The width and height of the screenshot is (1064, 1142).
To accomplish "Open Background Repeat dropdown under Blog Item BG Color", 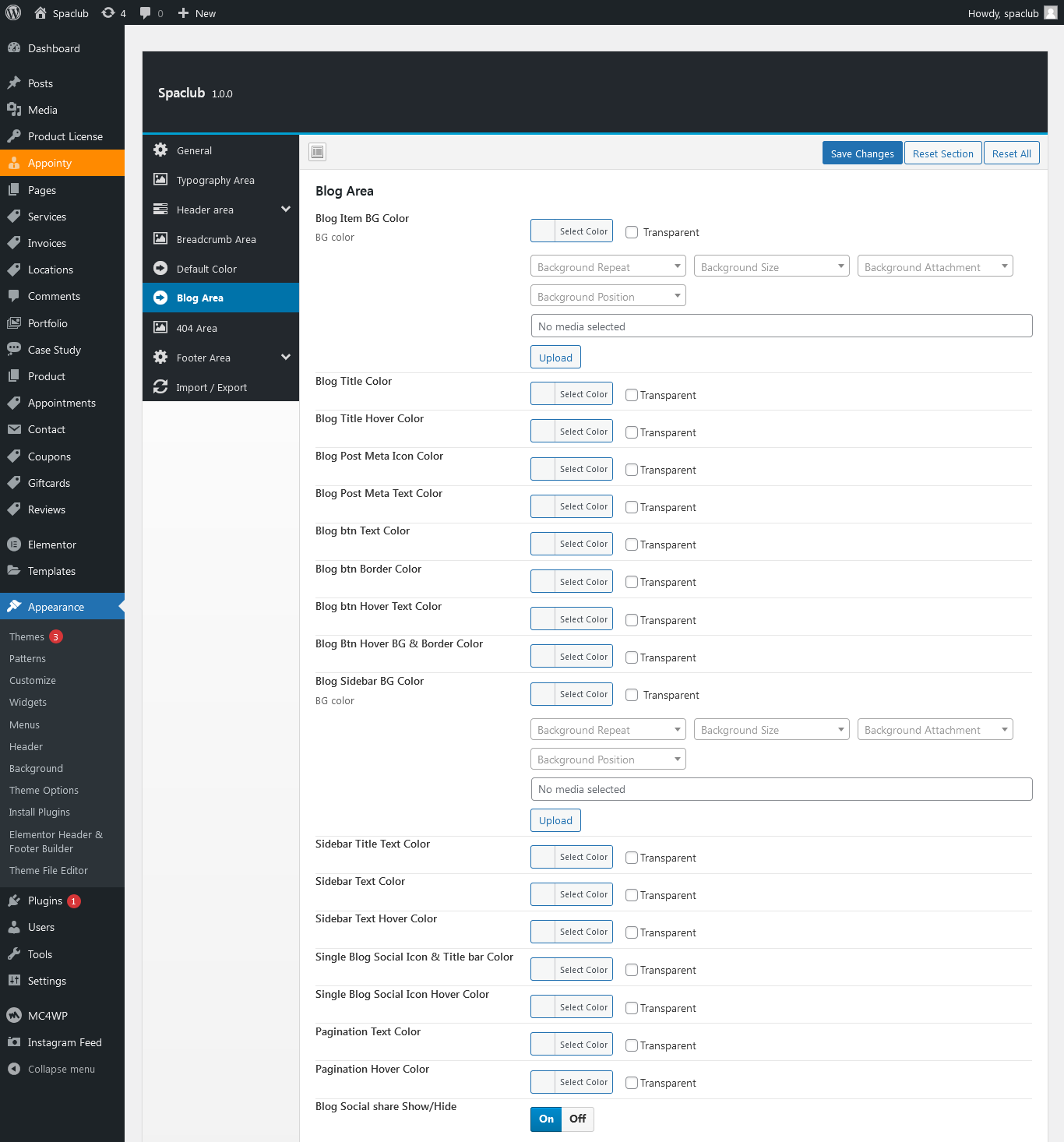I will coord(608,266).
